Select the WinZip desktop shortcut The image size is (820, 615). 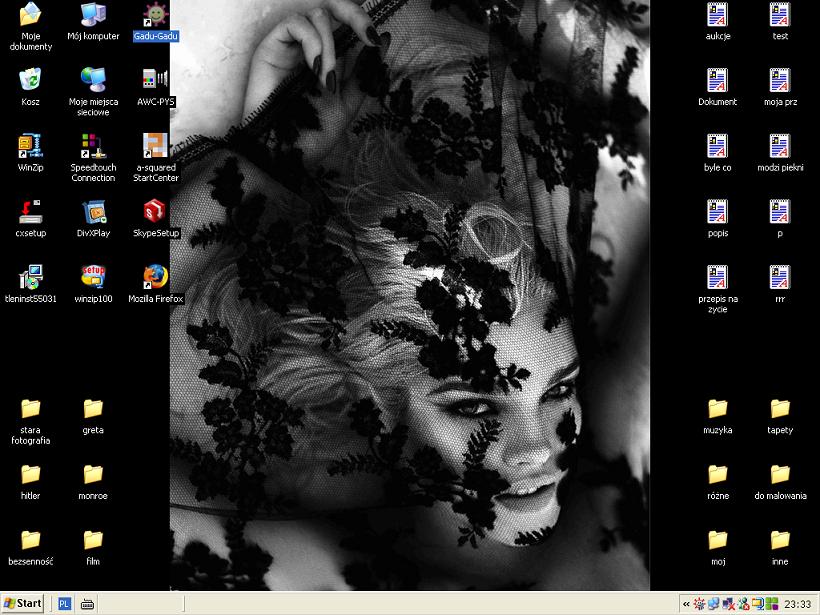[30, 146]
